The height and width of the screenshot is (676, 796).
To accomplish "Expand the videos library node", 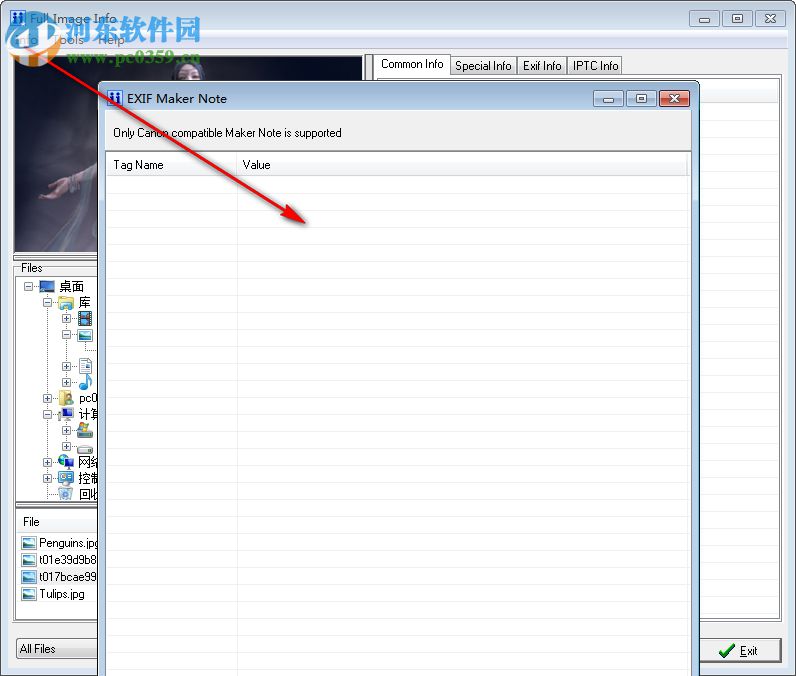I will (x=66, y=319).
